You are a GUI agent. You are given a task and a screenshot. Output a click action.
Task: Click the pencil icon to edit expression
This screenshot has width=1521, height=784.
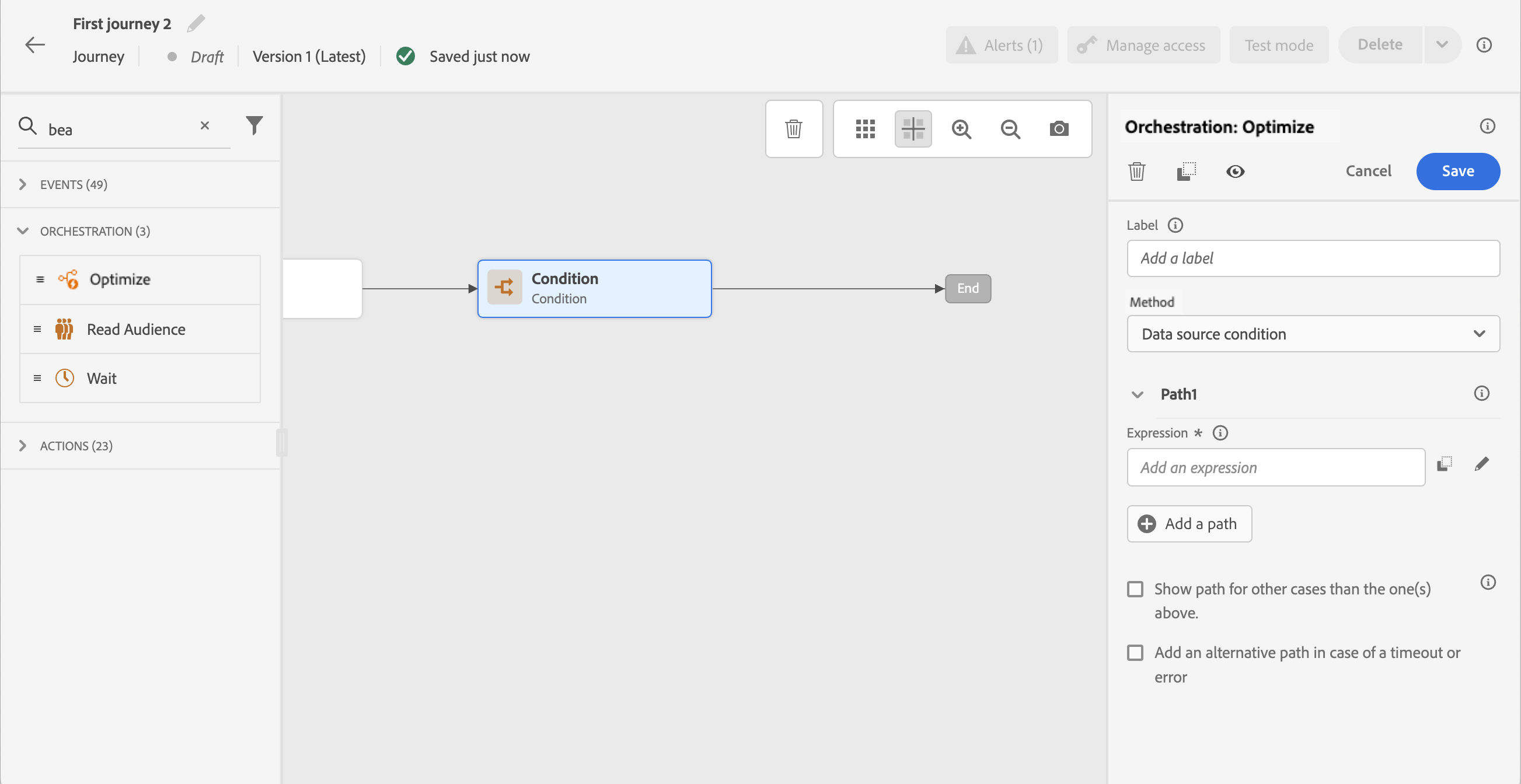pos(1481,464)
